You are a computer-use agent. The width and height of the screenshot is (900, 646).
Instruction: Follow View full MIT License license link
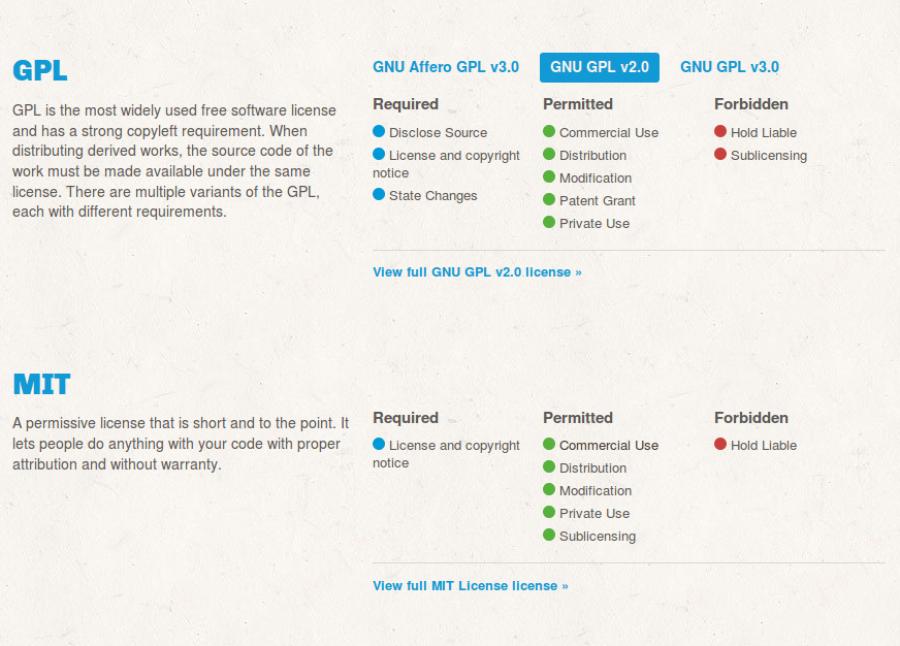(470, 586)
